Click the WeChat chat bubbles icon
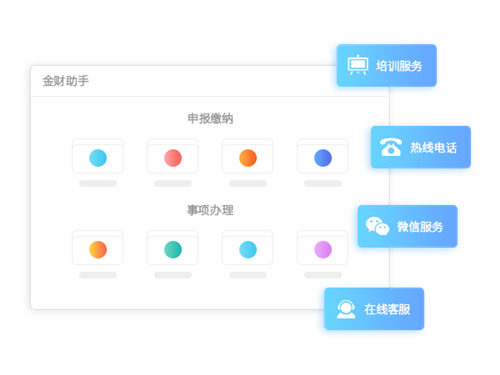Image resolution: width=500 pixels, height=375 pixels. (377, 226)
